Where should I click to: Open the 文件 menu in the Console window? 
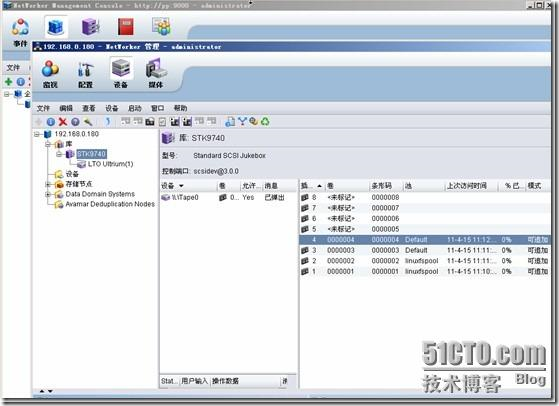pyautogui.click(x=13, y=68)
